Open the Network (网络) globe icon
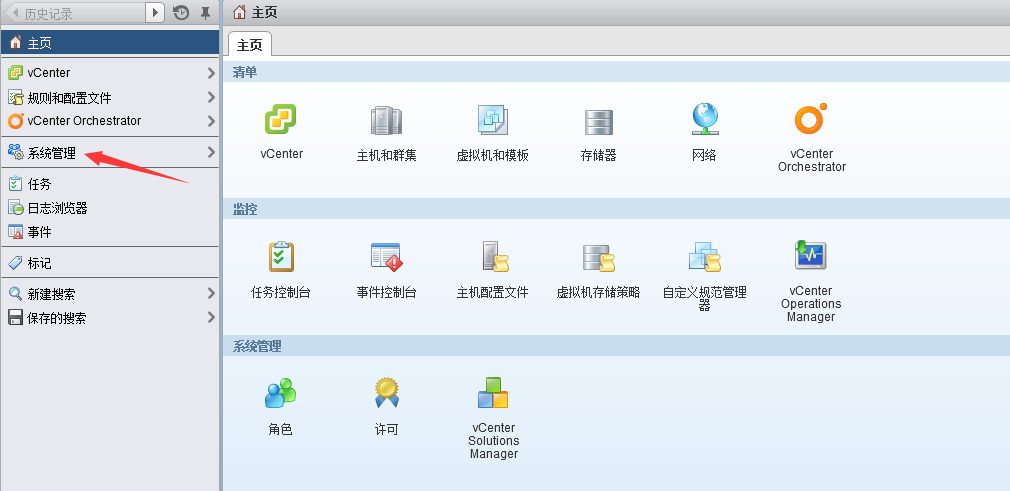 (x=705, y=120)
